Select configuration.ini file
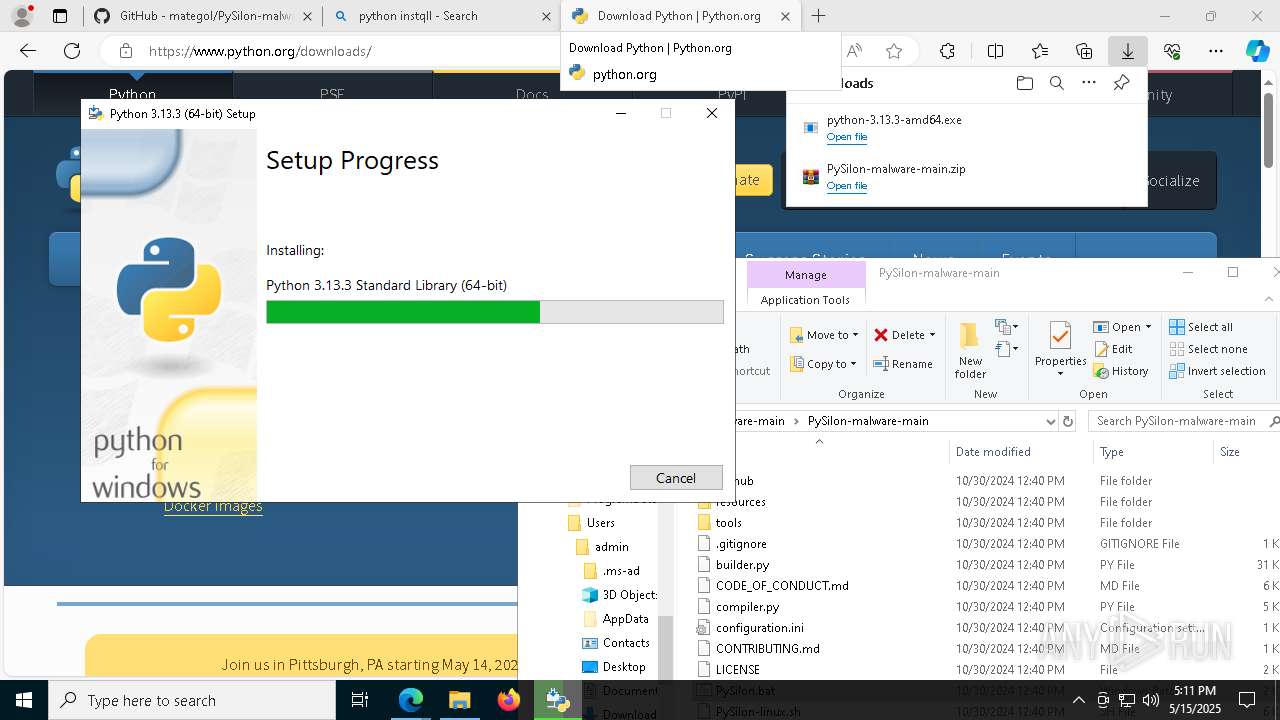The width and height of the screenshot is (1280, 720). click(x=759, y=628)
